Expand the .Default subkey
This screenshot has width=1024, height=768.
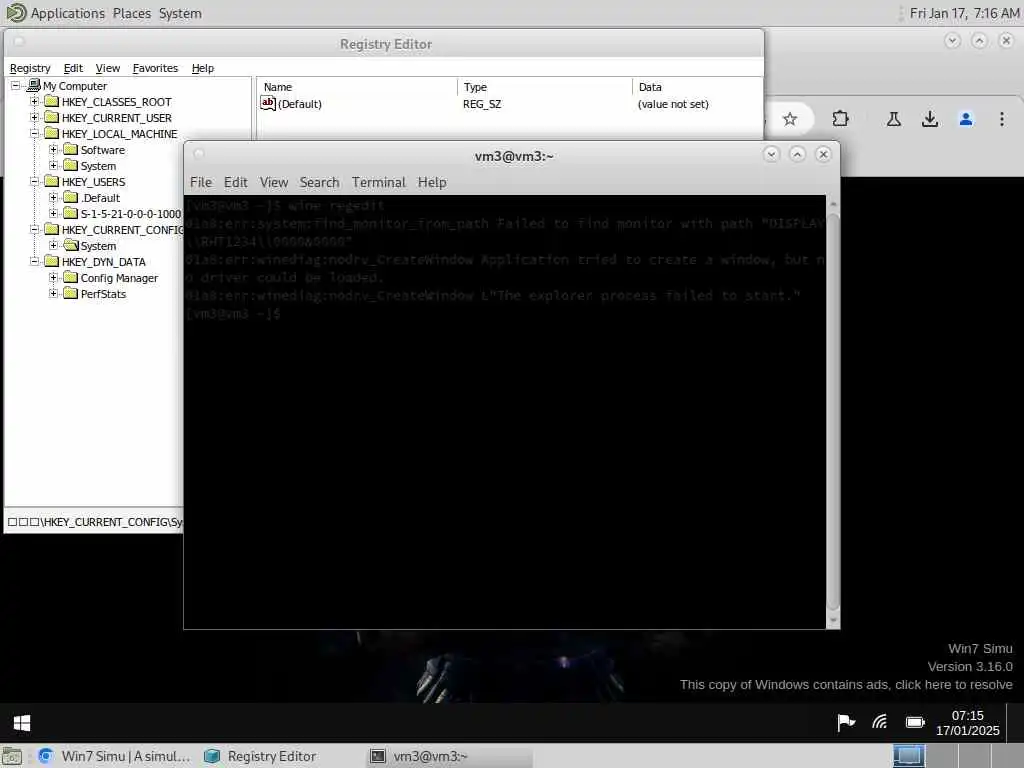pyautogui.click(x=54, y=198)
